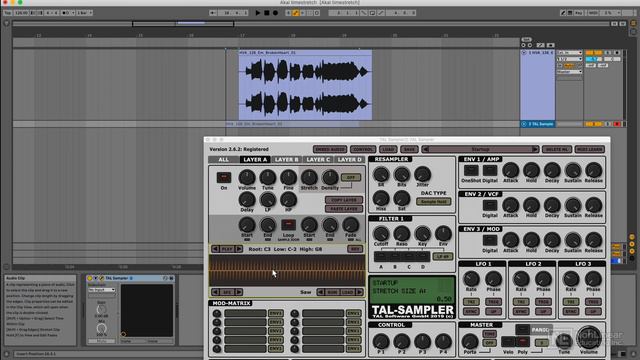Open the DAC TYPE Sample Hold dropdown
Image resolution: width=640 pixels, height=360 pixels.
[x=433, y=202]
